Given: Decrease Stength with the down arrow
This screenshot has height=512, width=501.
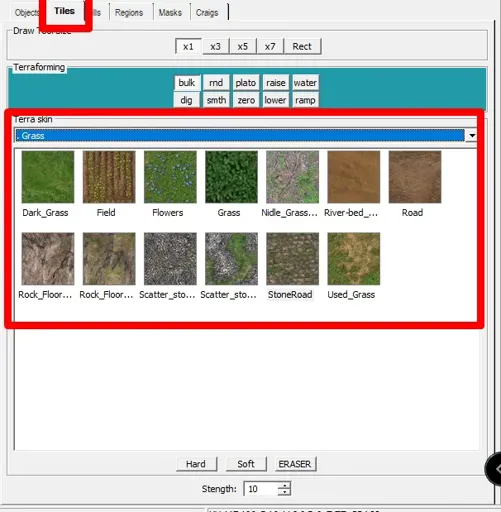Looking at the screenshot, I should point(284,492).
